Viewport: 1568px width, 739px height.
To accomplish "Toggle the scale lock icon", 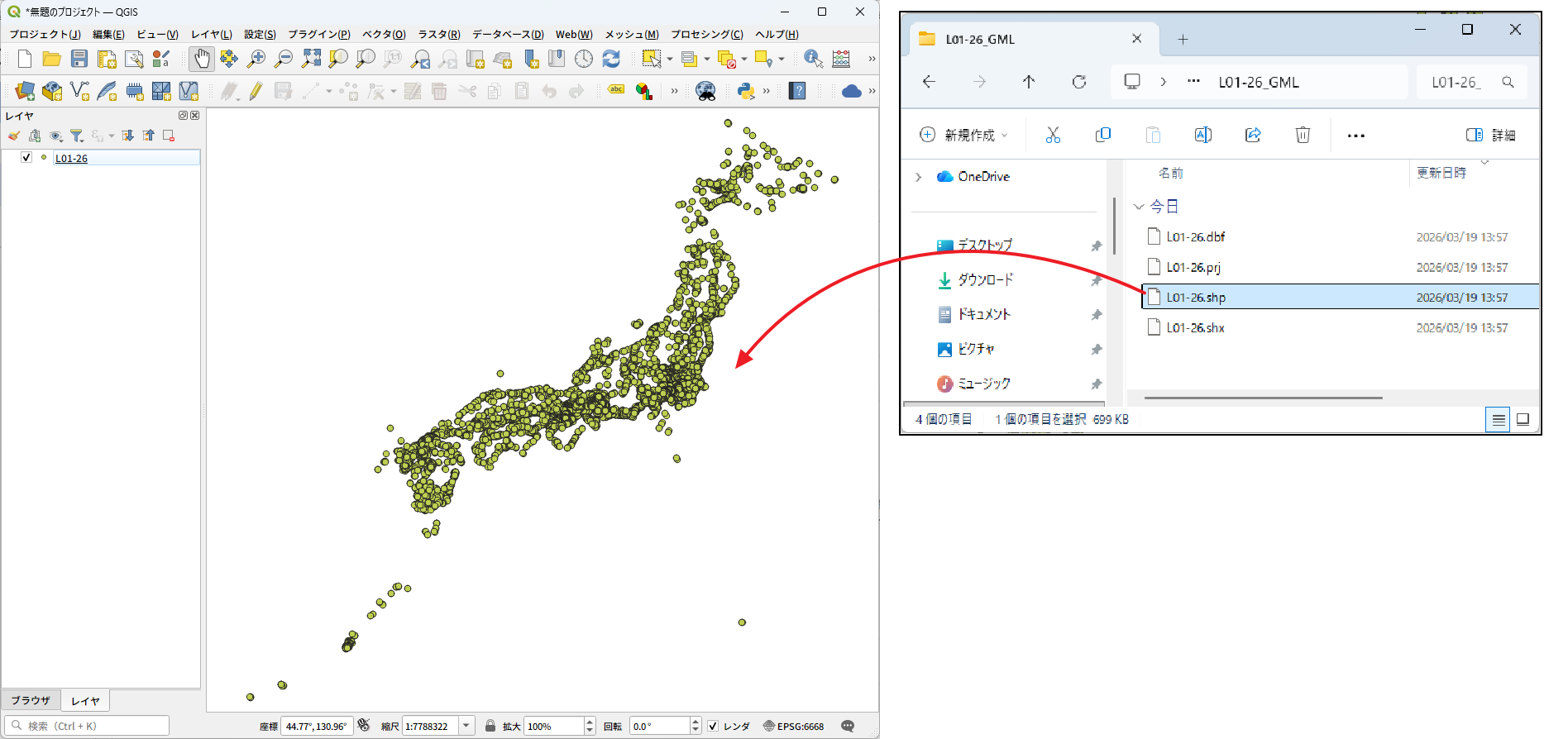I will [x=490, y=727].
